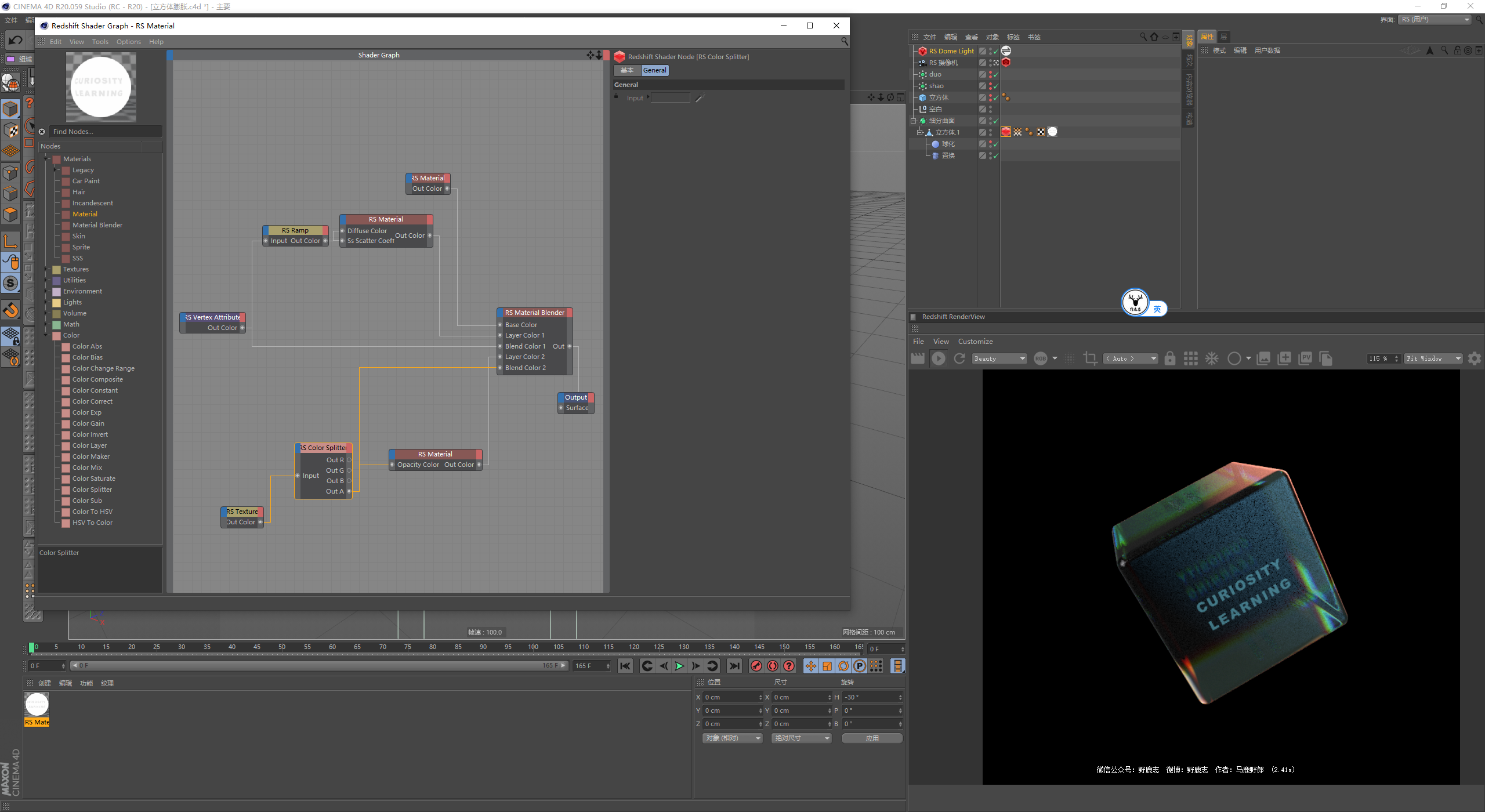Click Redshift material tag on 立方体.1
The width and height of the screenshot is (1485, 812).
tap(1006, 132)
